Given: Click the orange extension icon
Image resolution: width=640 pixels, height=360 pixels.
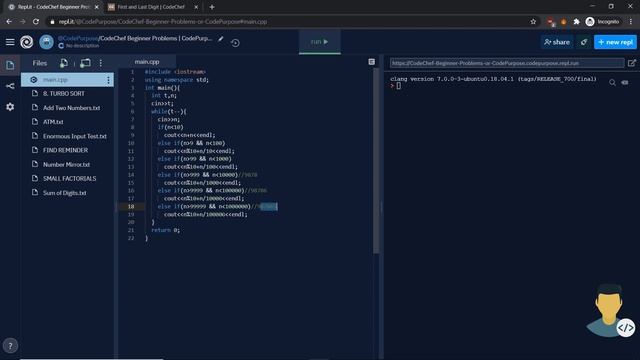Looking at the screenshot, I should [x=564, y=22].
